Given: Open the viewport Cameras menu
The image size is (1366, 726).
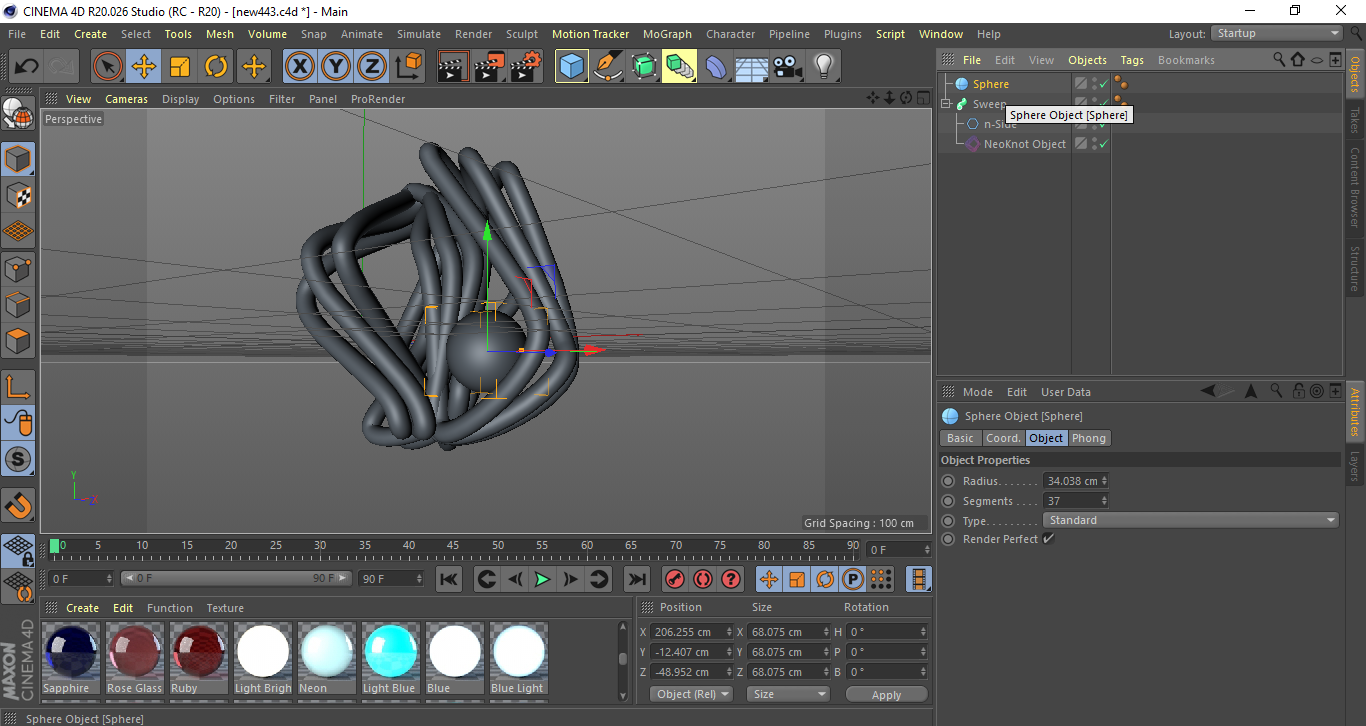Looking at the screenshot, I should coord(126,99).
